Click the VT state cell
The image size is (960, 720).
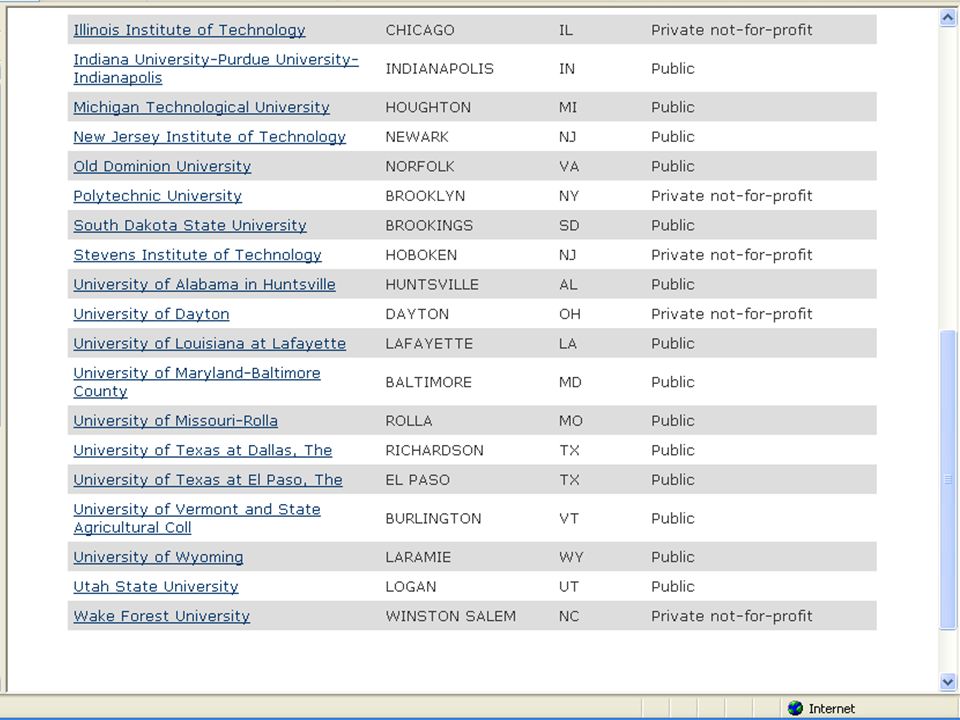[x=569, y=518]
